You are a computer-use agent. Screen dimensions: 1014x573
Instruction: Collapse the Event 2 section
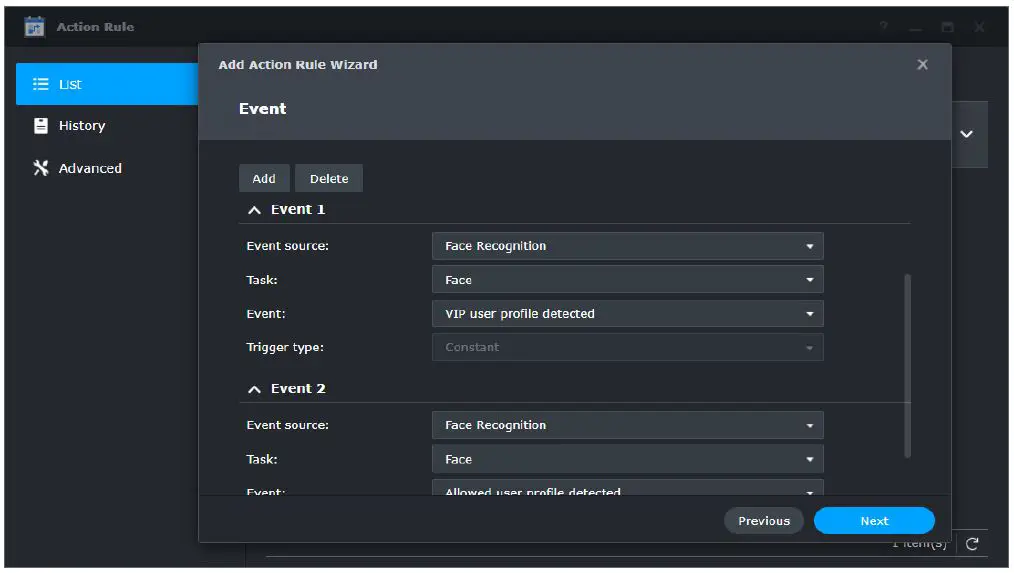pos(254,389)
